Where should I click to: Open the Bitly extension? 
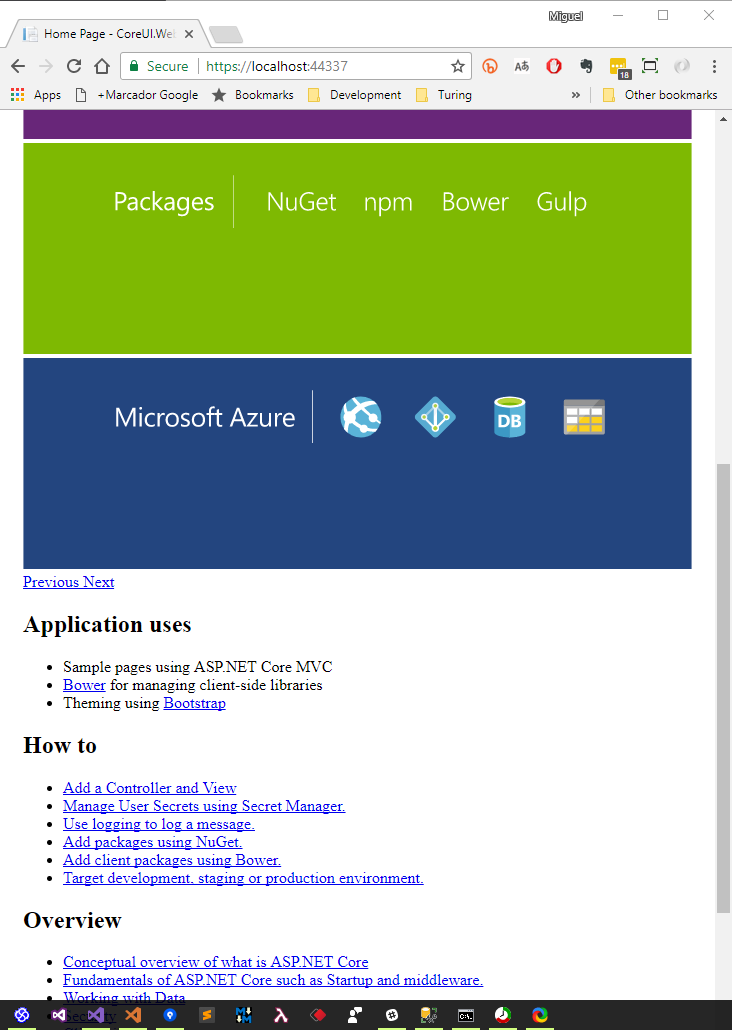(x=490, y=66)
